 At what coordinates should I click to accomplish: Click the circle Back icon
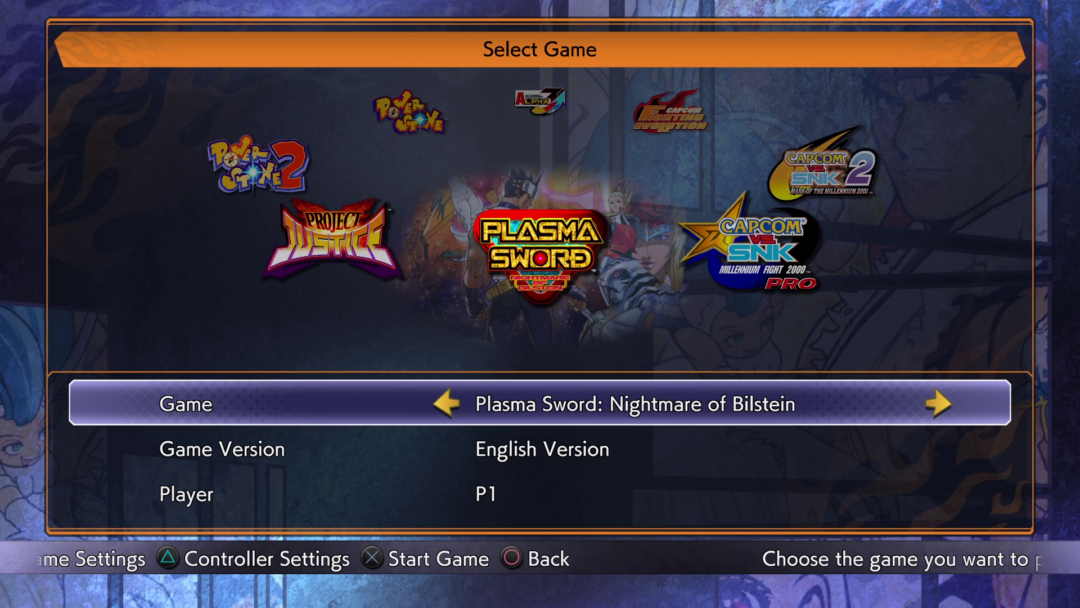[x=511, y=558]
